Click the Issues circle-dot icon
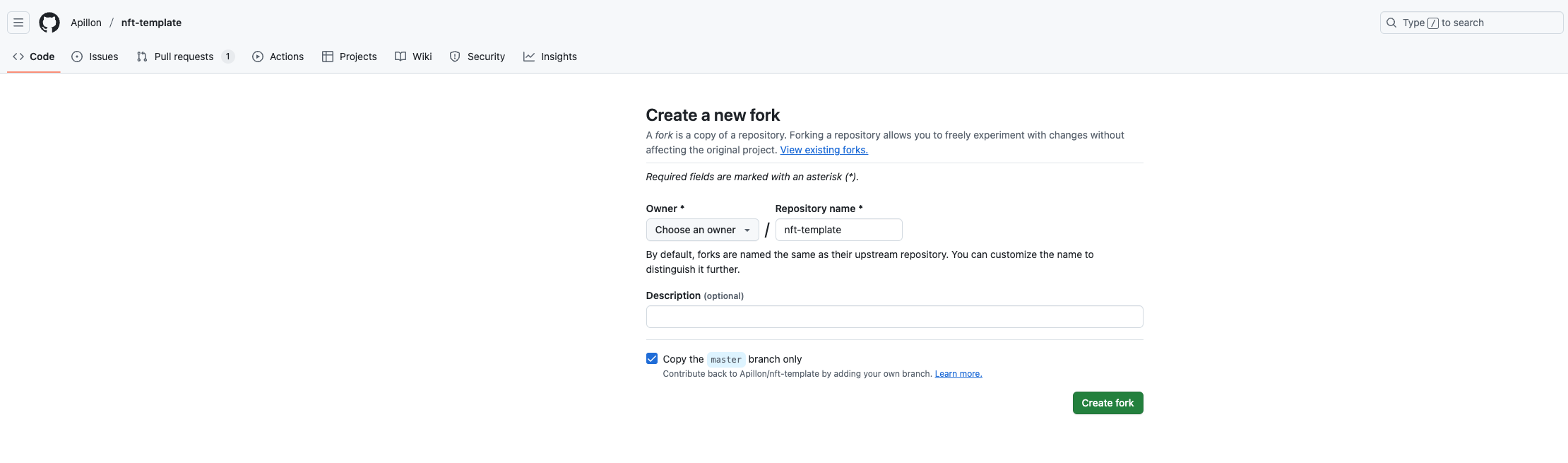Image resolution: width=1568 pixels, height=463 pixels. (x=77, y=57)
